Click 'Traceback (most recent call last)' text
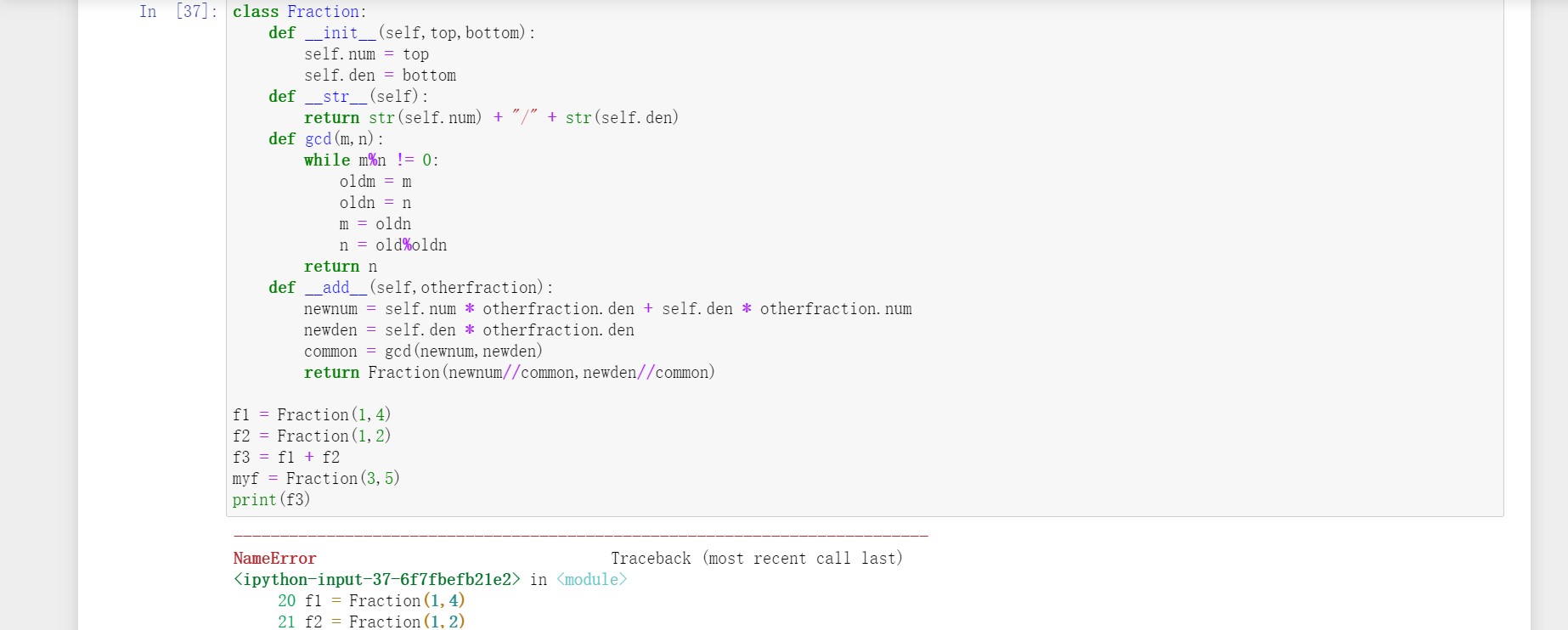The width and height of the screenshot is (1568, 630). (757, 559)
